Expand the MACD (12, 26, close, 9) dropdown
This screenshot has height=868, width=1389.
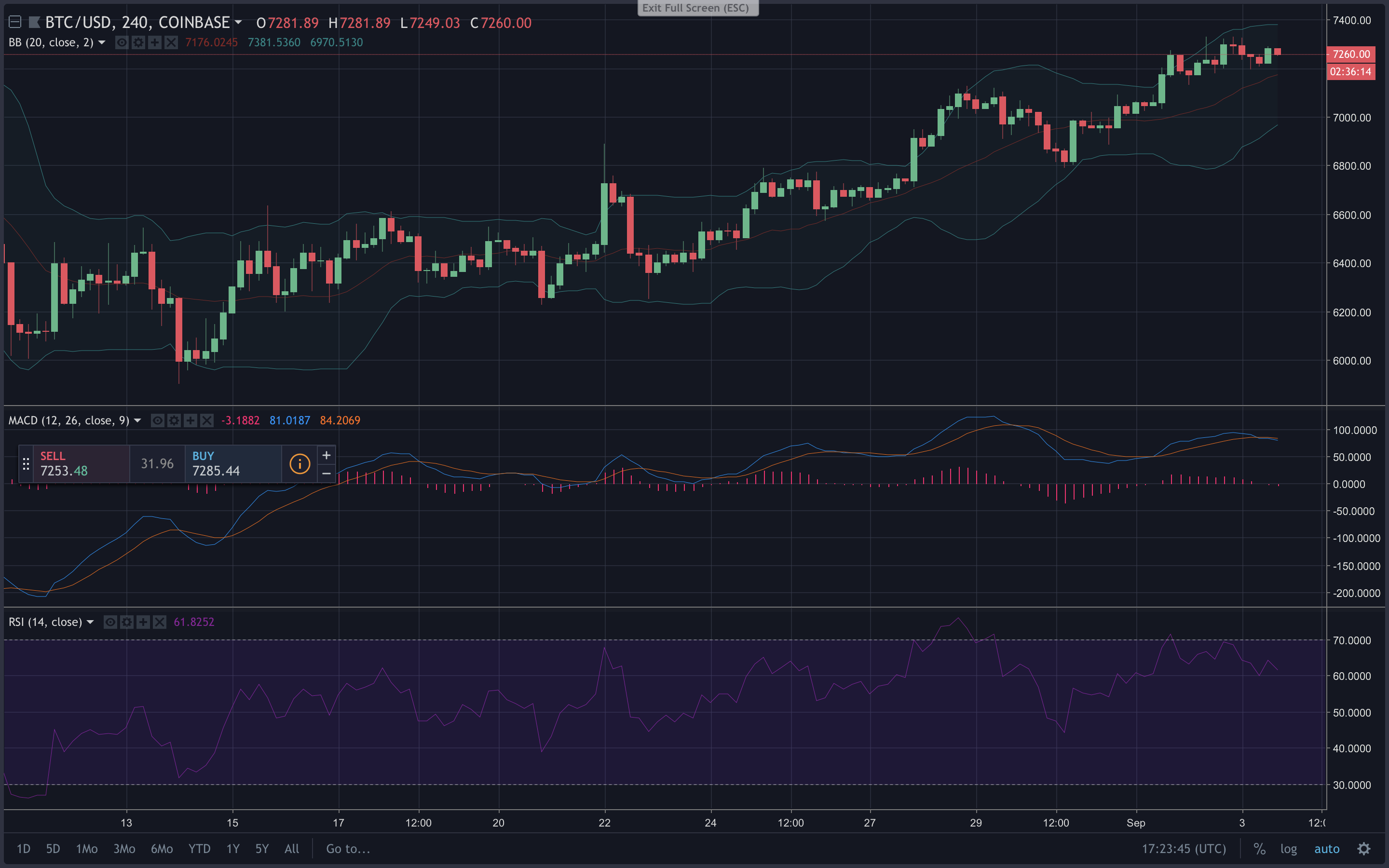point(137,420)
